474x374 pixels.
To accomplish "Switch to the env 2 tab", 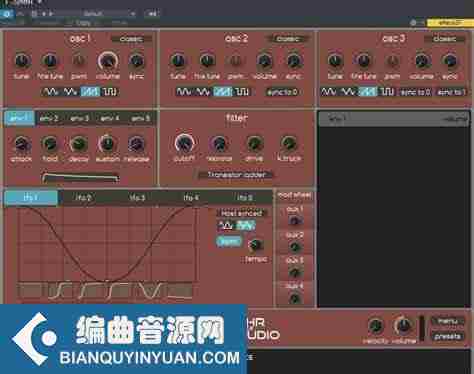I will (x=49, y=118).
